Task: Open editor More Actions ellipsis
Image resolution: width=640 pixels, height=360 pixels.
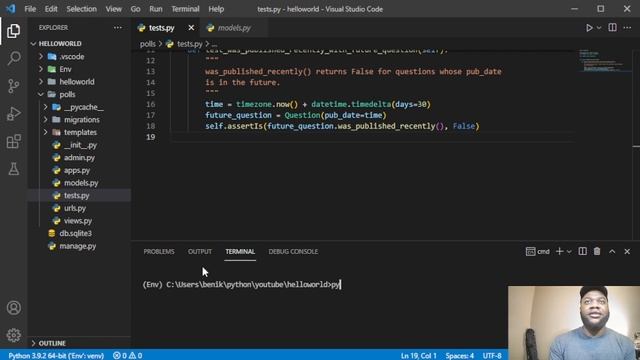Action: (627, 28)
